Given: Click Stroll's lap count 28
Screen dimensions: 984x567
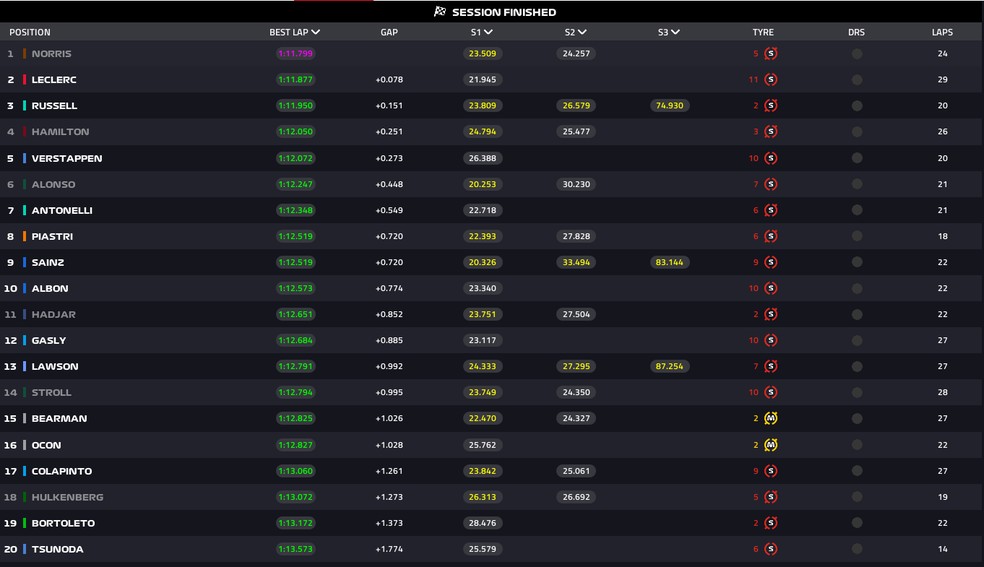Looking at the screenshot, I should [x=942, y=392].
